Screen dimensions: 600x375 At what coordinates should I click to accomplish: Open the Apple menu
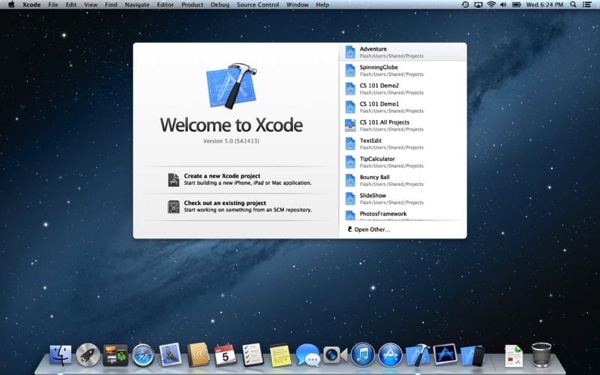coord(11,5)
